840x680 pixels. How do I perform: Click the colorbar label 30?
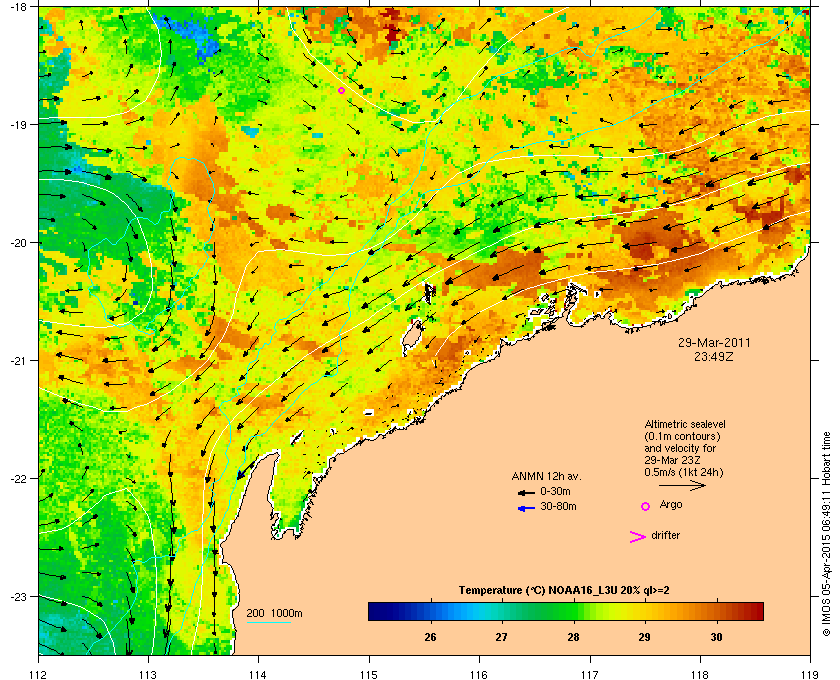(x=716, y=637)
